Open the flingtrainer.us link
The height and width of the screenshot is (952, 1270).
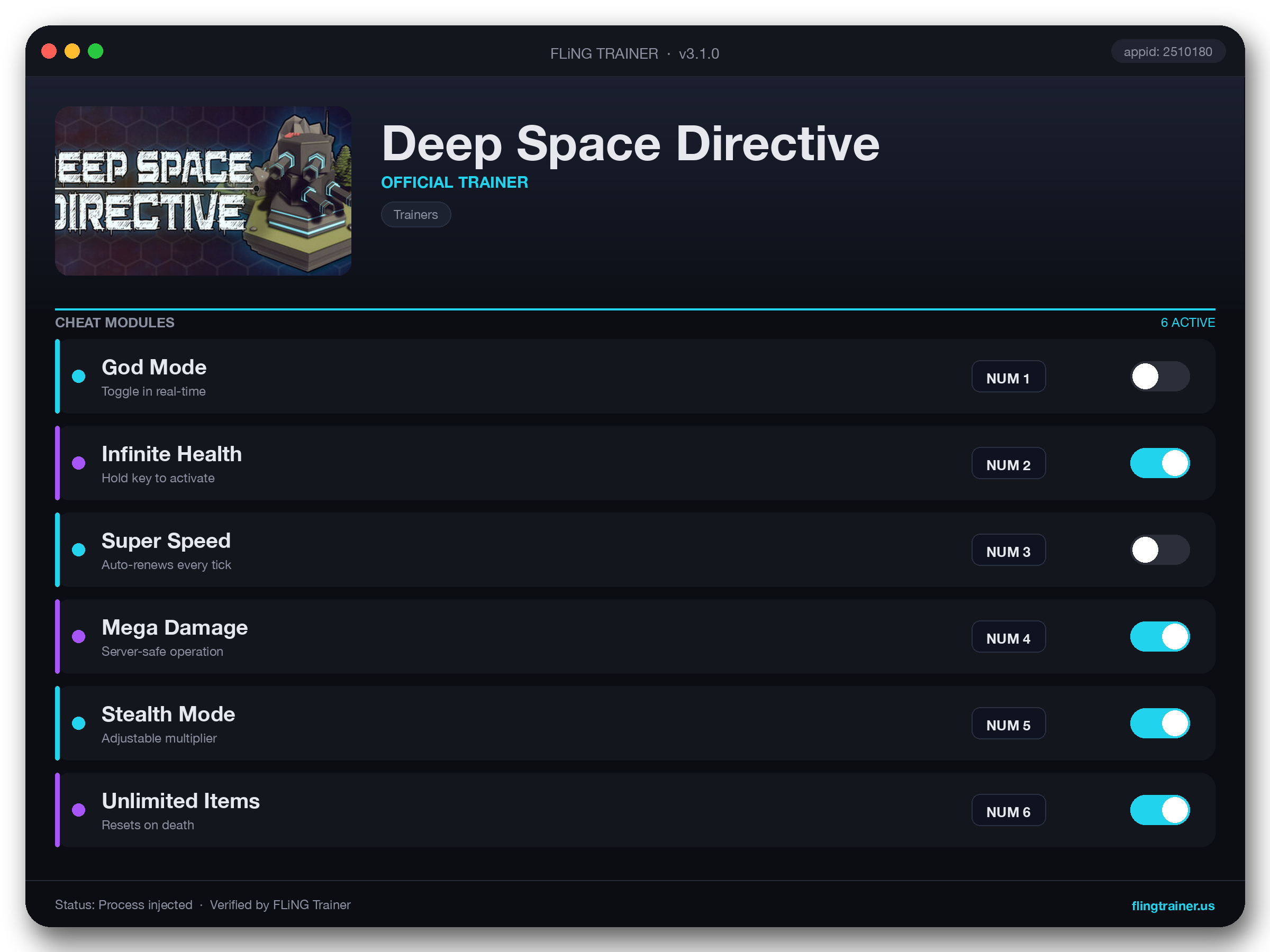pos(1173,905)
